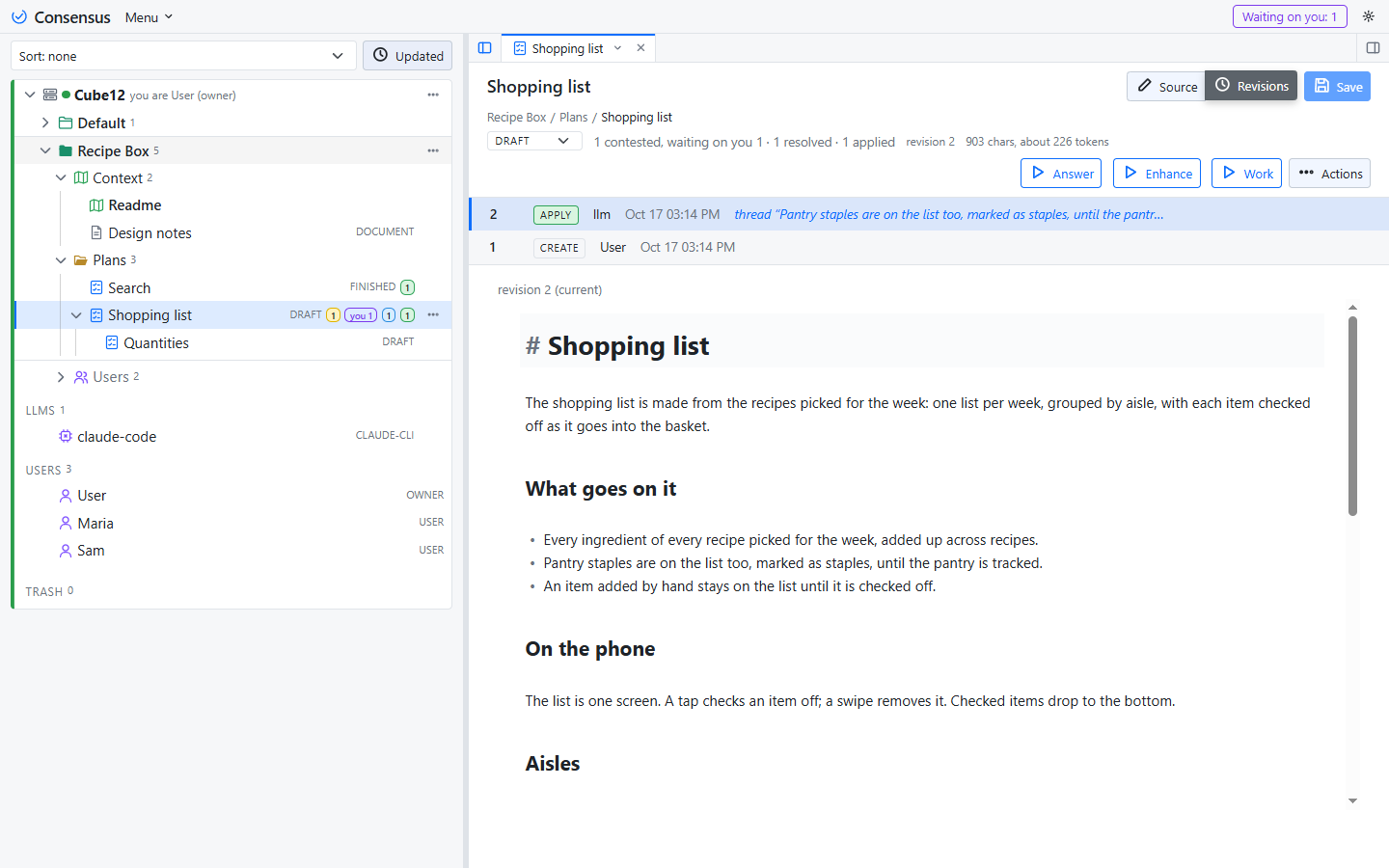Click the Search plan icon

96,287
